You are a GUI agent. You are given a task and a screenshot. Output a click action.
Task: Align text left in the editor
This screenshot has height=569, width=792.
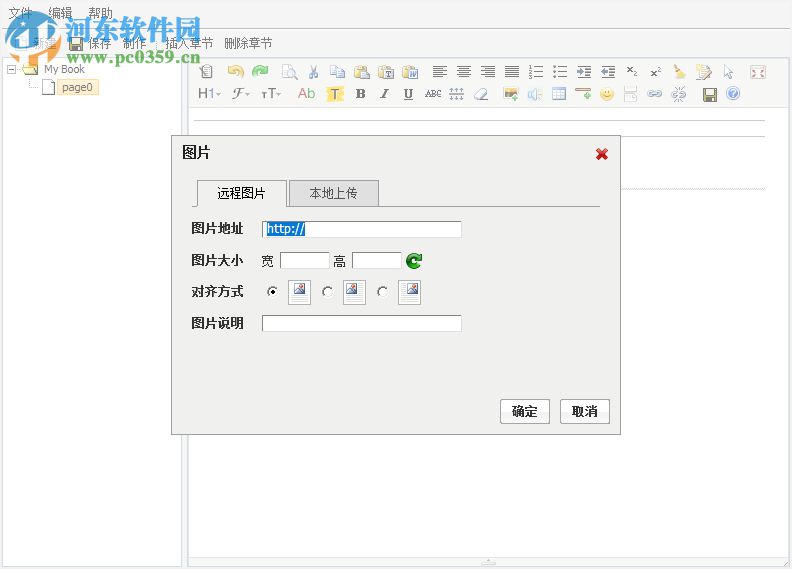(439, 72)
